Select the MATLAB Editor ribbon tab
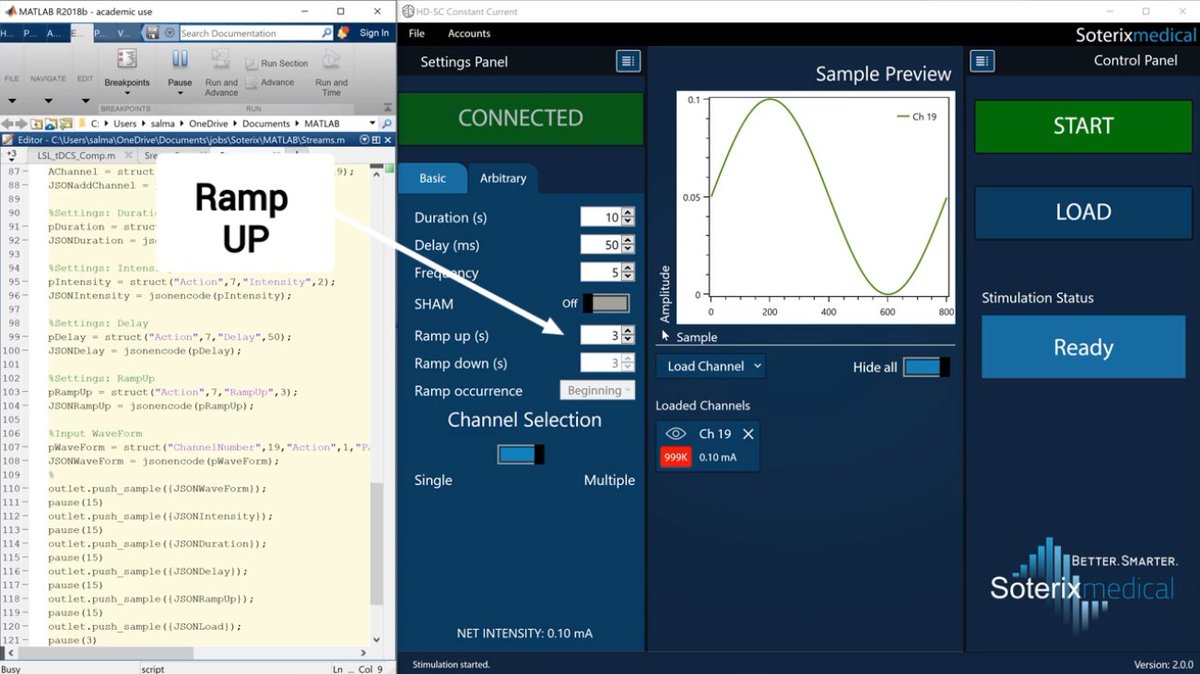This screenshot has width=1200, height=674. 80,33
